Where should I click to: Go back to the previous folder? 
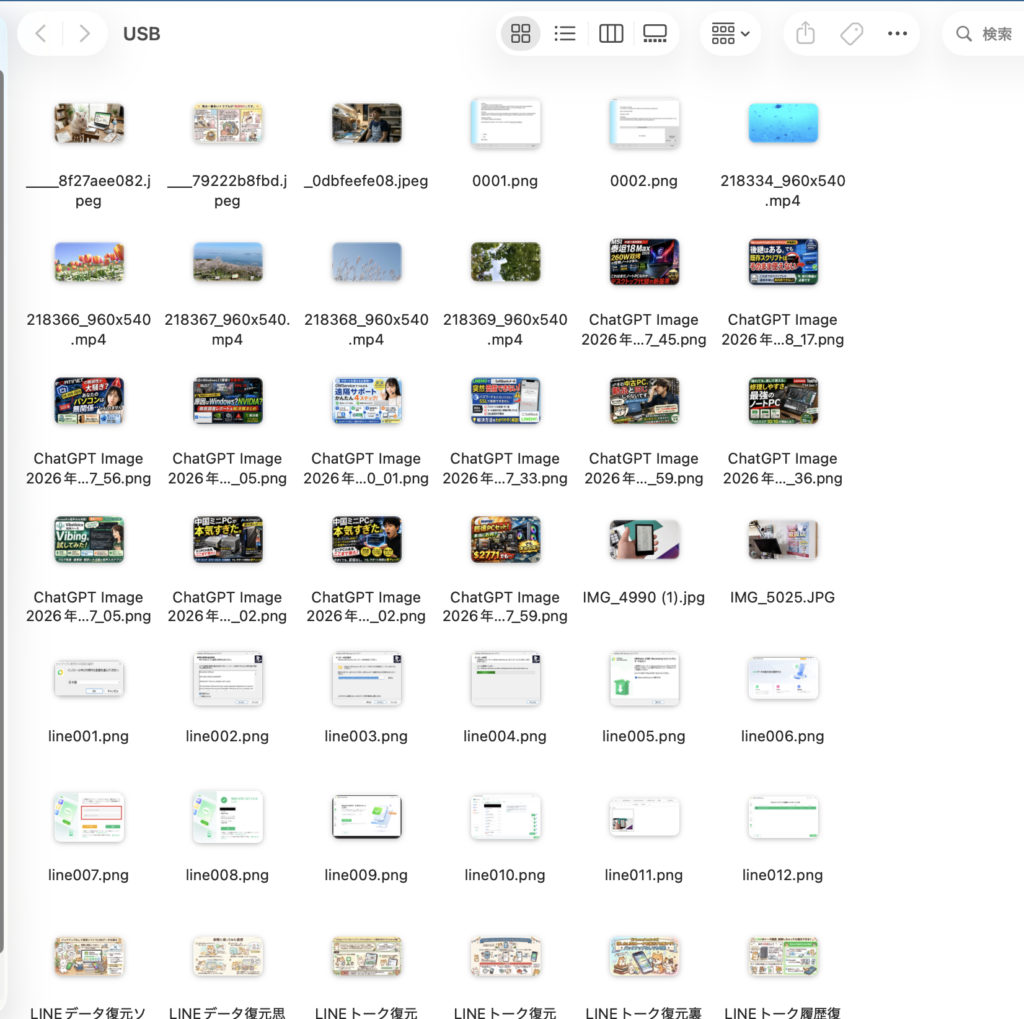[40, 33]
